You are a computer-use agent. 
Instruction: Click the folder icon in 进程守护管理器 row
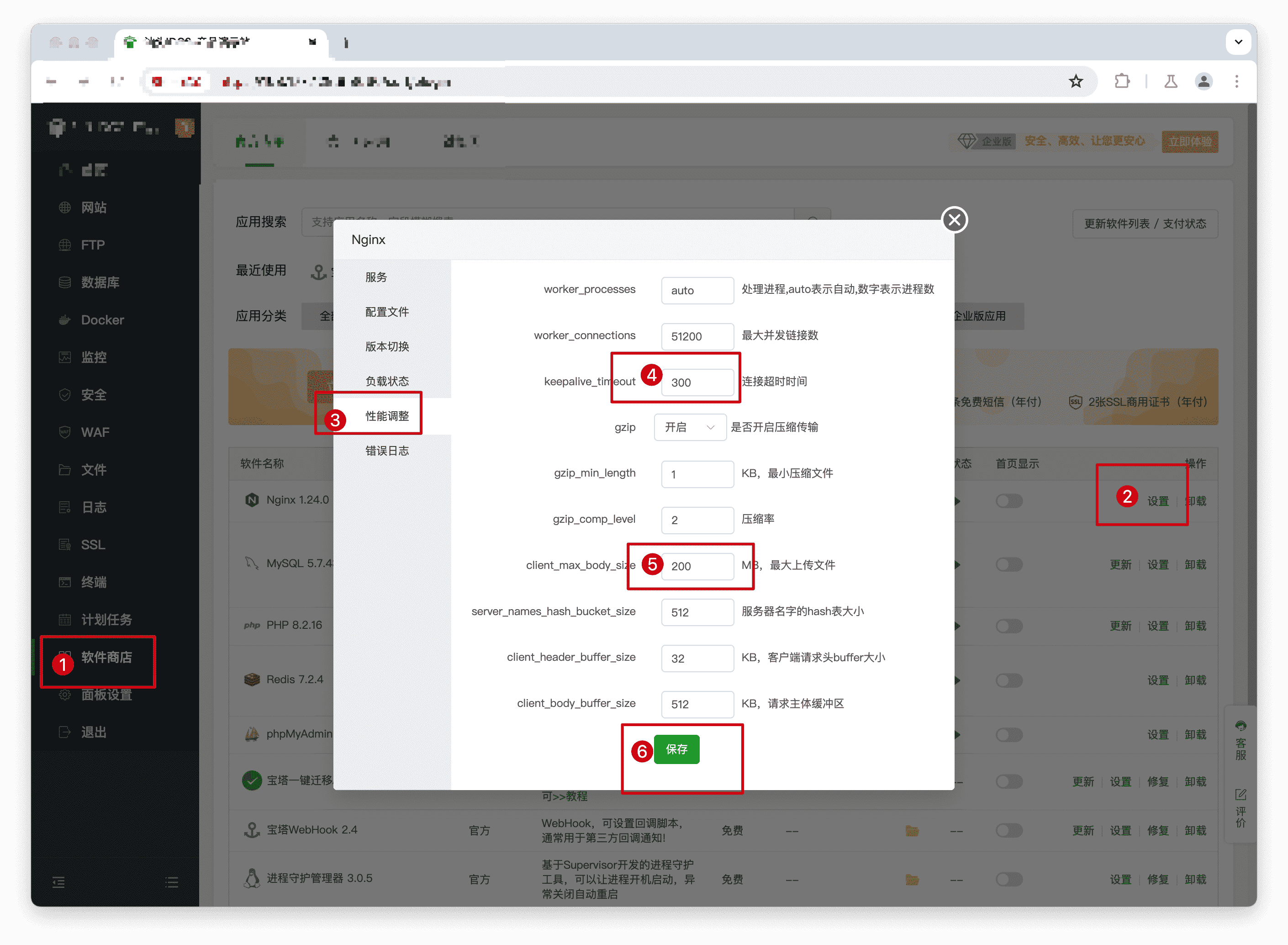click(x=912, y=879)
